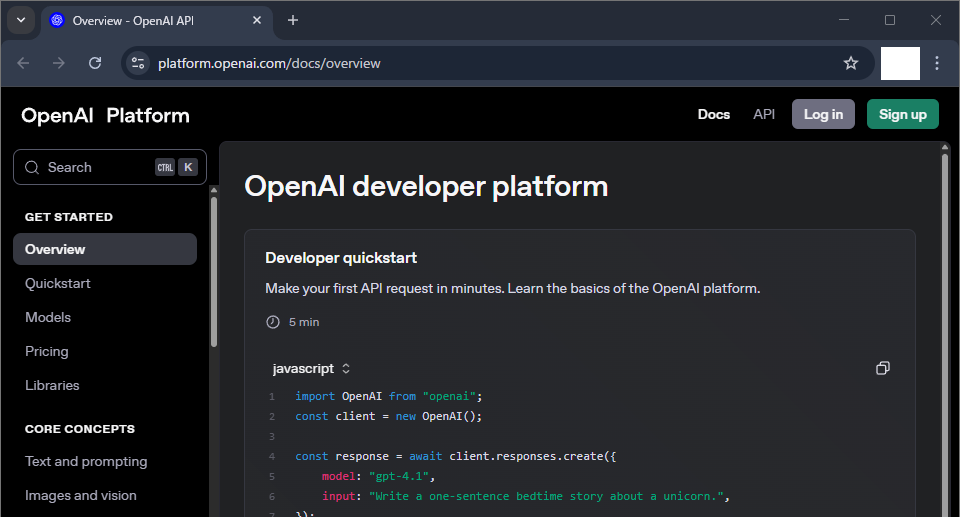
Task: Copy the code snippet with the copy icon
Action: coord(882,368)
